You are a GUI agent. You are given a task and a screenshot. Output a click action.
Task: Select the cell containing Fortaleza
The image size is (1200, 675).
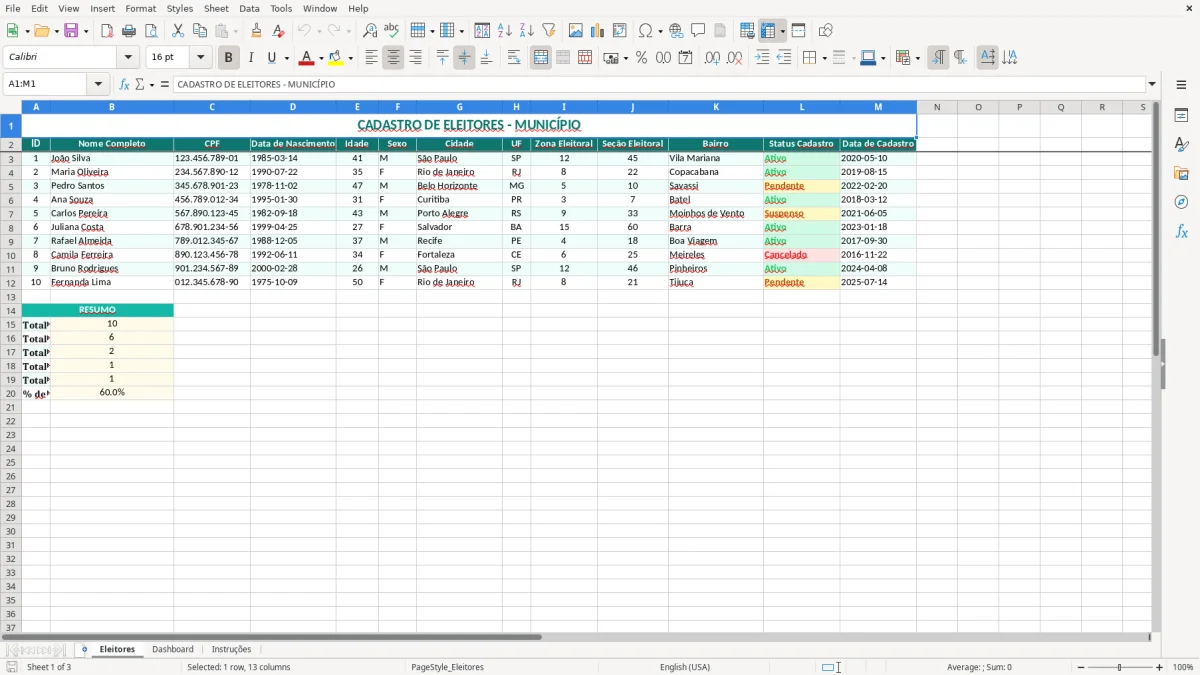(459, 255)
